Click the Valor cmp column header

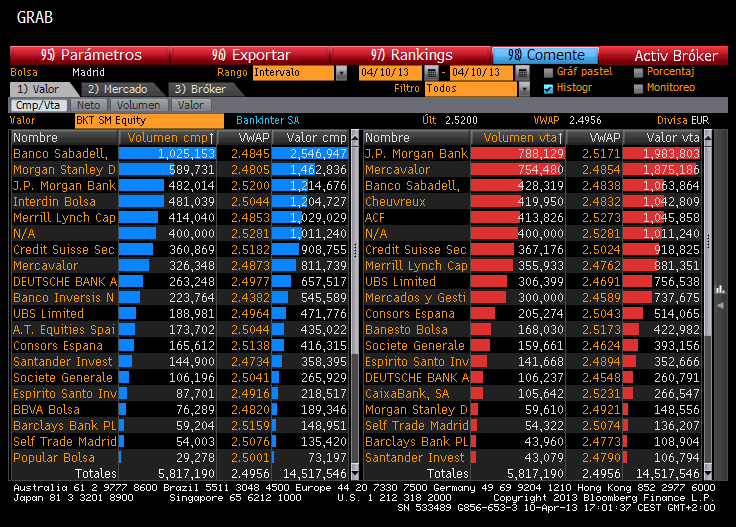point(311,138)
